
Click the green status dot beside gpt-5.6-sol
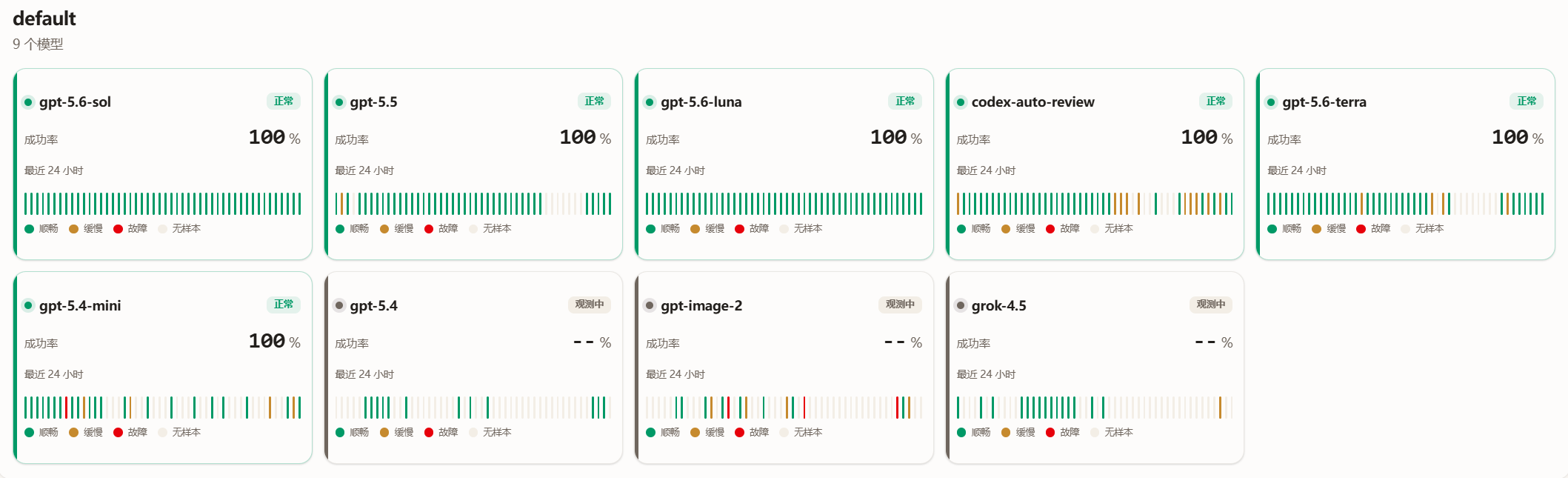[x=28, y=102]
